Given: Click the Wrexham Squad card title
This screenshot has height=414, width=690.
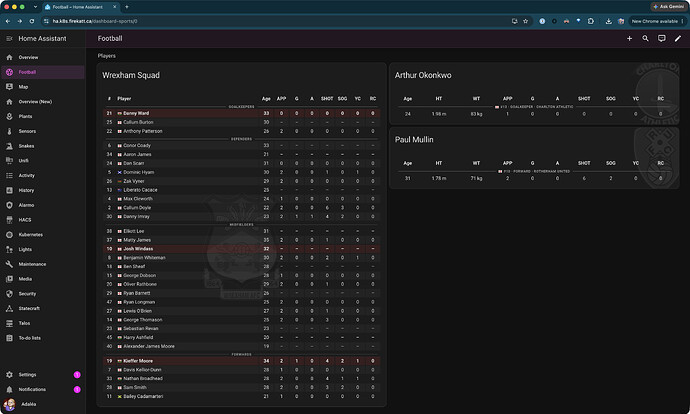Looking at the screenshot, I should pyautogui.click(x=131, y=75).
